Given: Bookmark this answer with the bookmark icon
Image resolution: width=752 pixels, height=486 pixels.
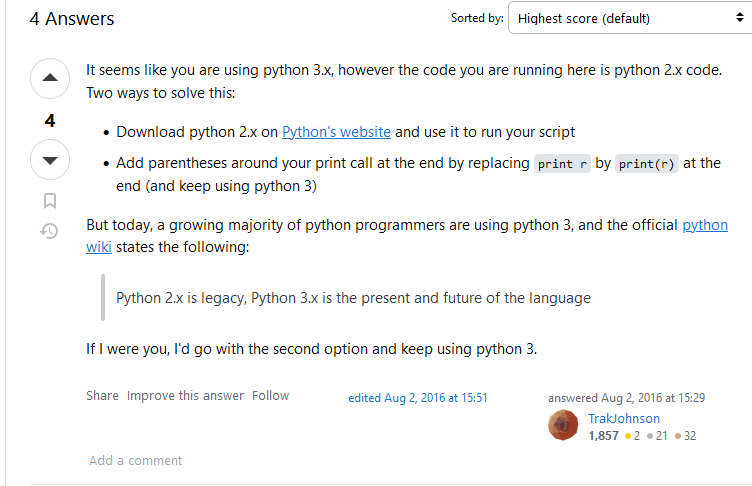Looking at the screenshot, I should 50,200.
